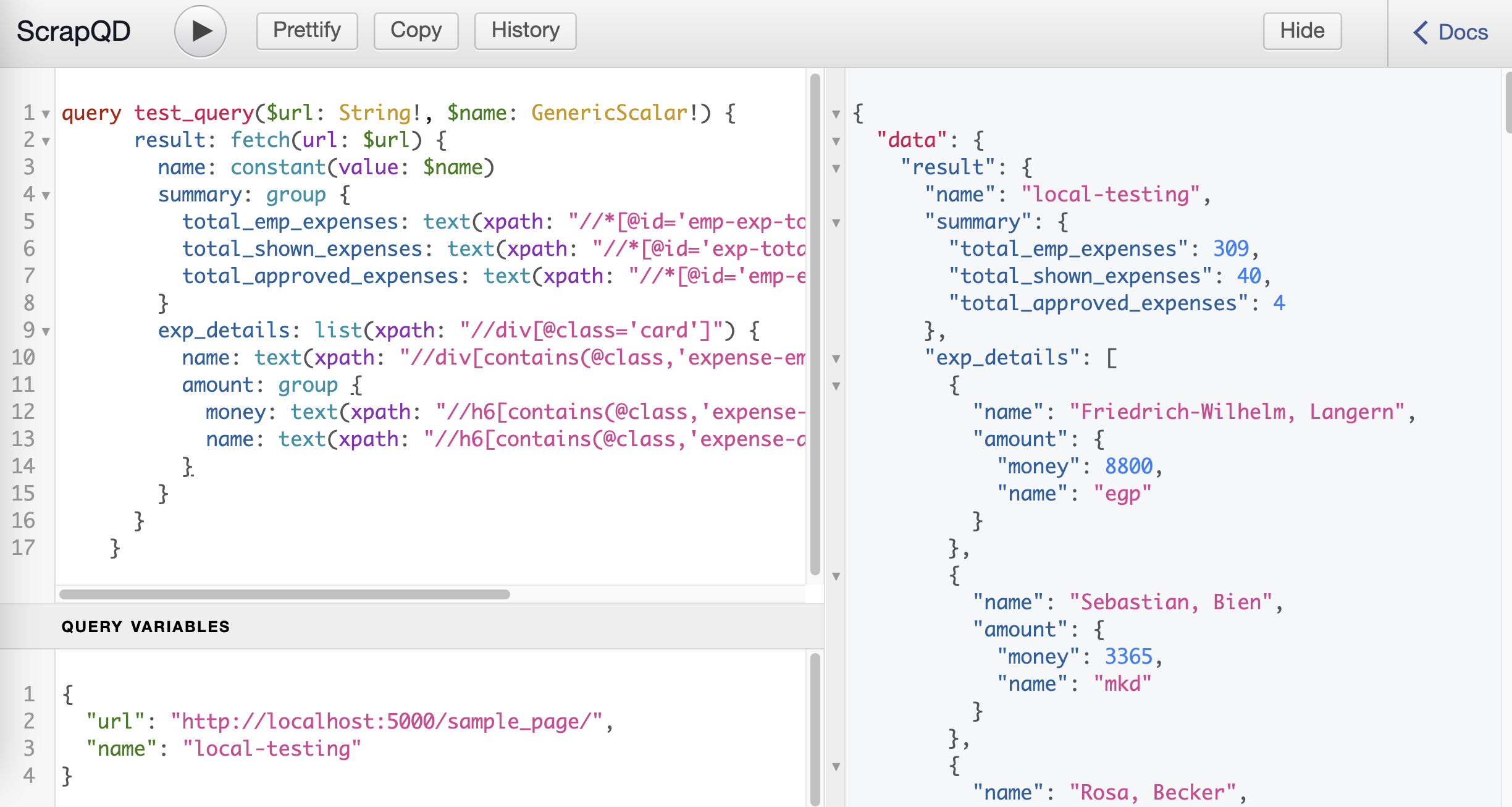The height and width of the screenshot is (807, 1512).
Task: Collapse the Sebastian, Bien entry object
Action: coord(836,576)
